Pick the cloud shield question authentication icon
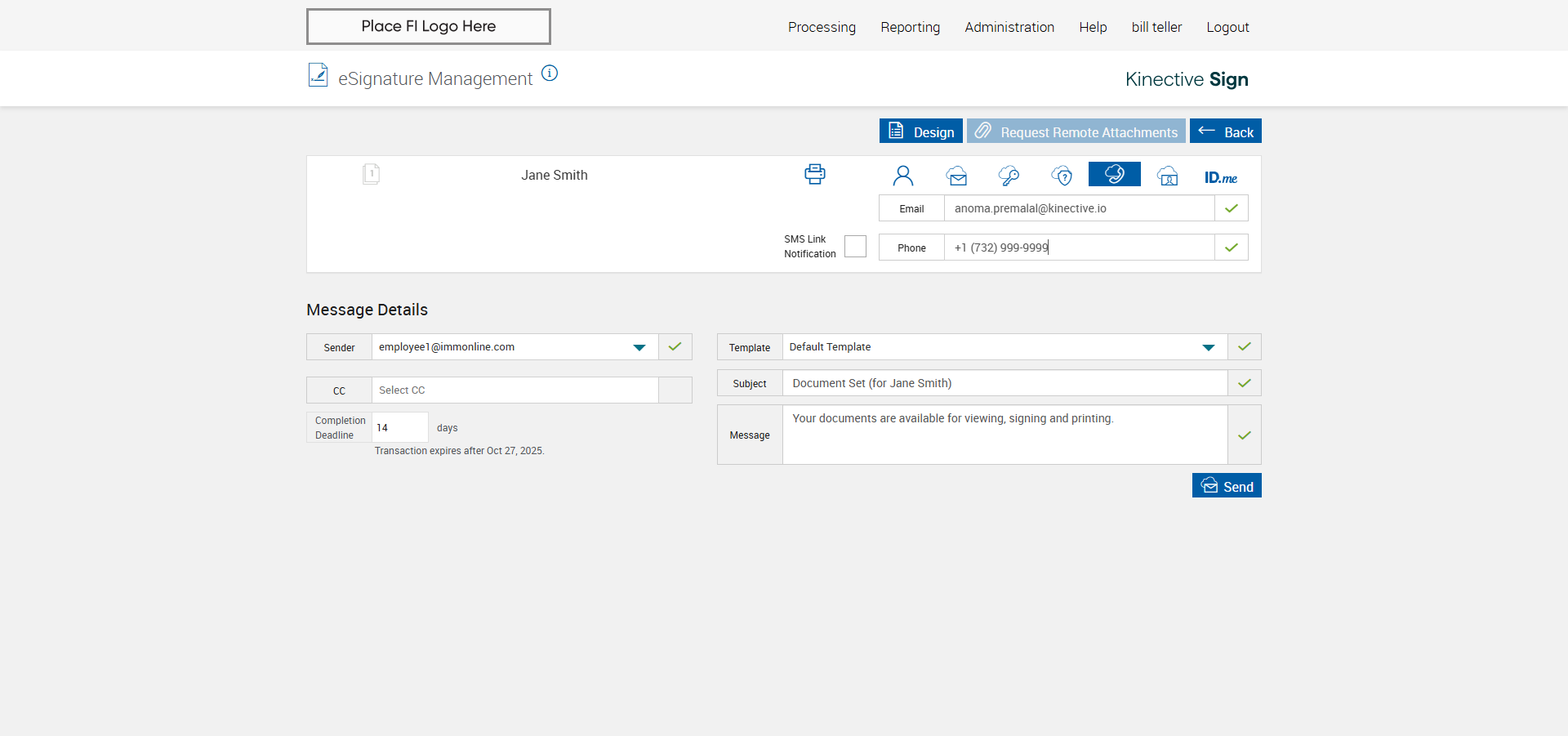The image size is (1568, 736). coord(1062,176)
